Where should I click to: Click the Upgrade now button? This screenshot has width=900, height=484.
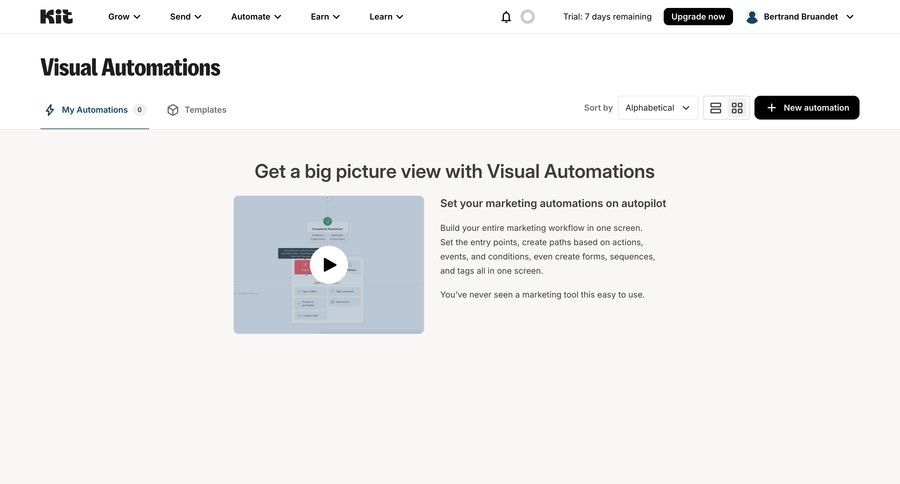click(x=698, y=17)
